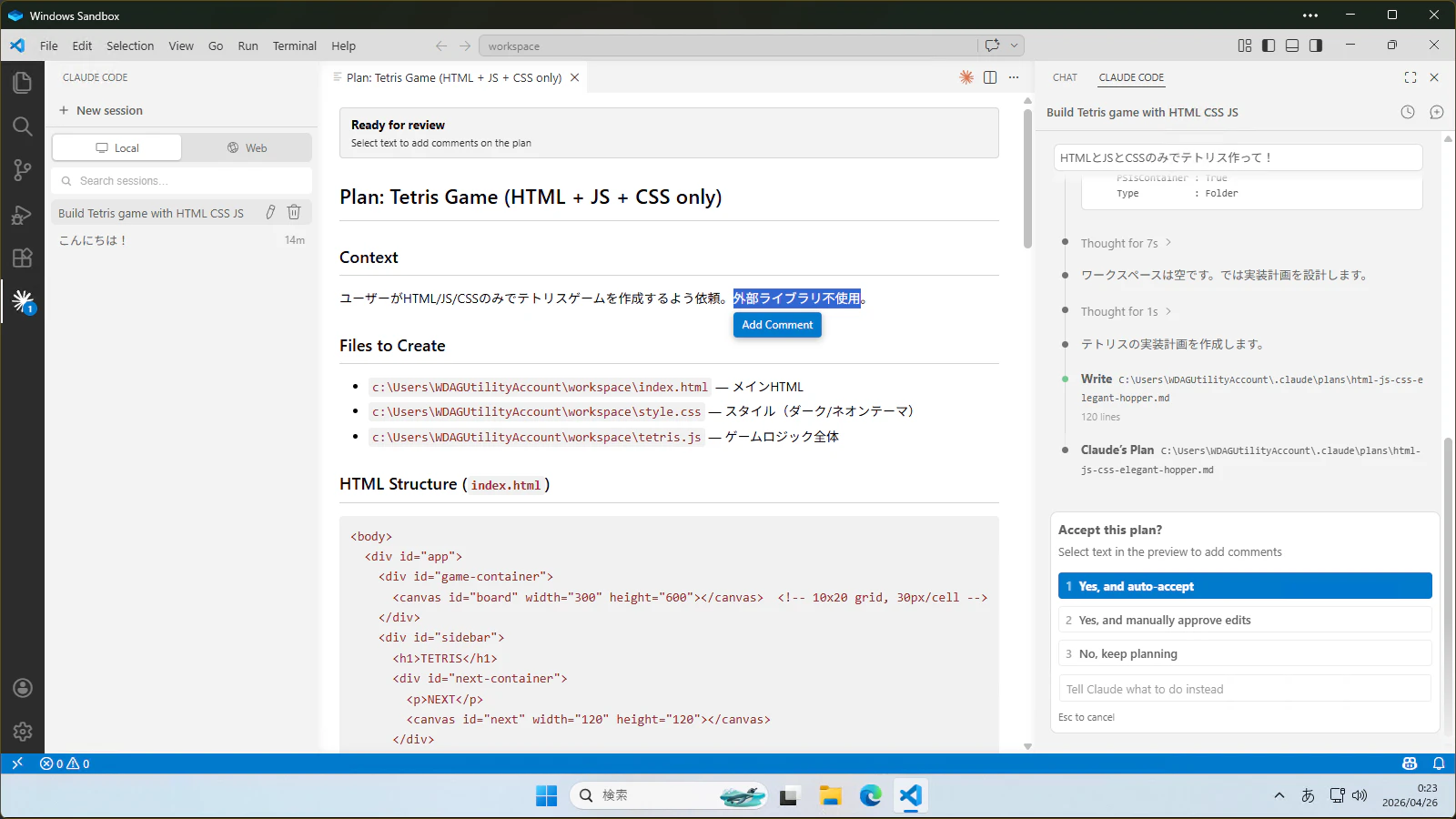1456x819 pixels.
Task: Open notifications bell in status bar
Action: point(1439,763)
